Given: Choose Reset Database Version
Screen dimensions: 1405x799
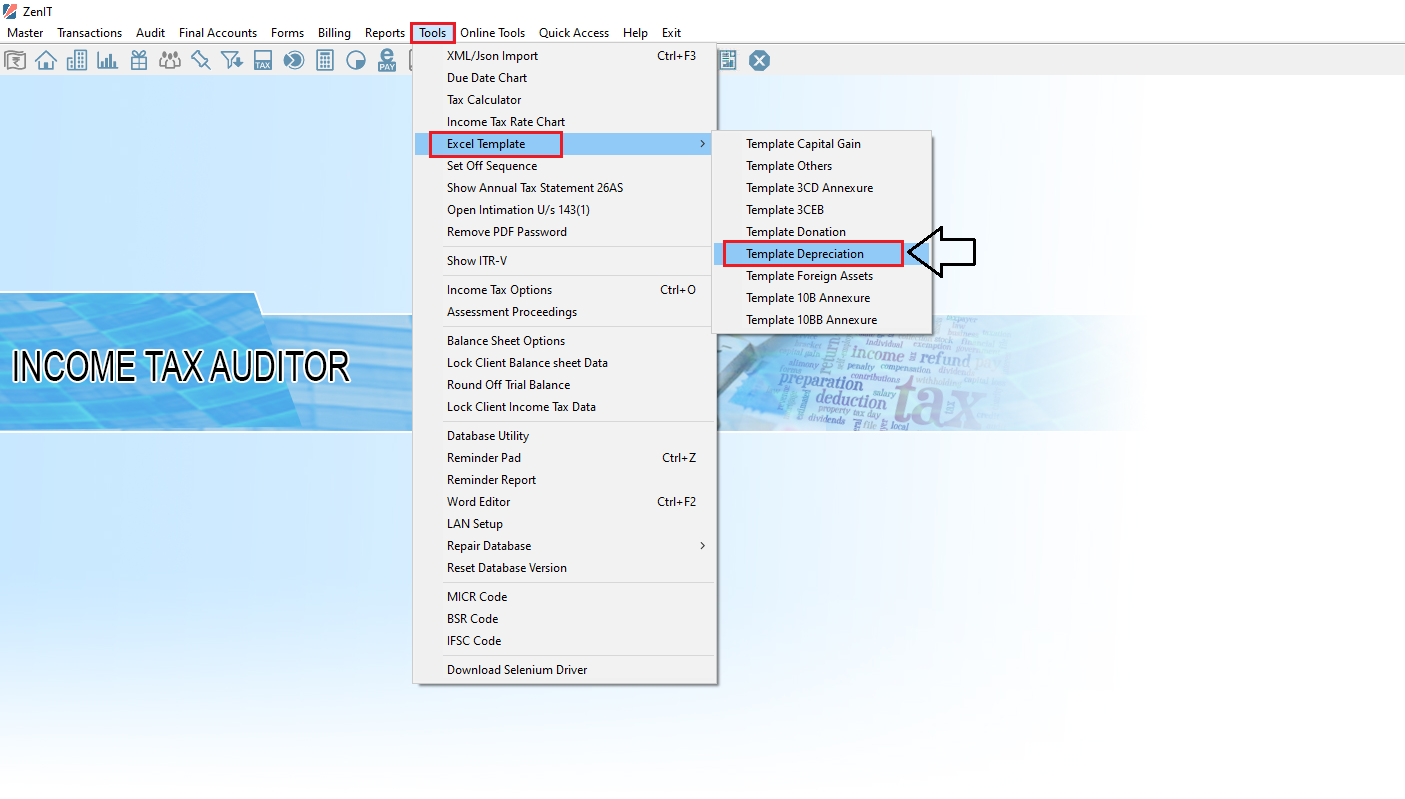Looking at the screenshot, I should pyautogui.click(x=565, y=568).
